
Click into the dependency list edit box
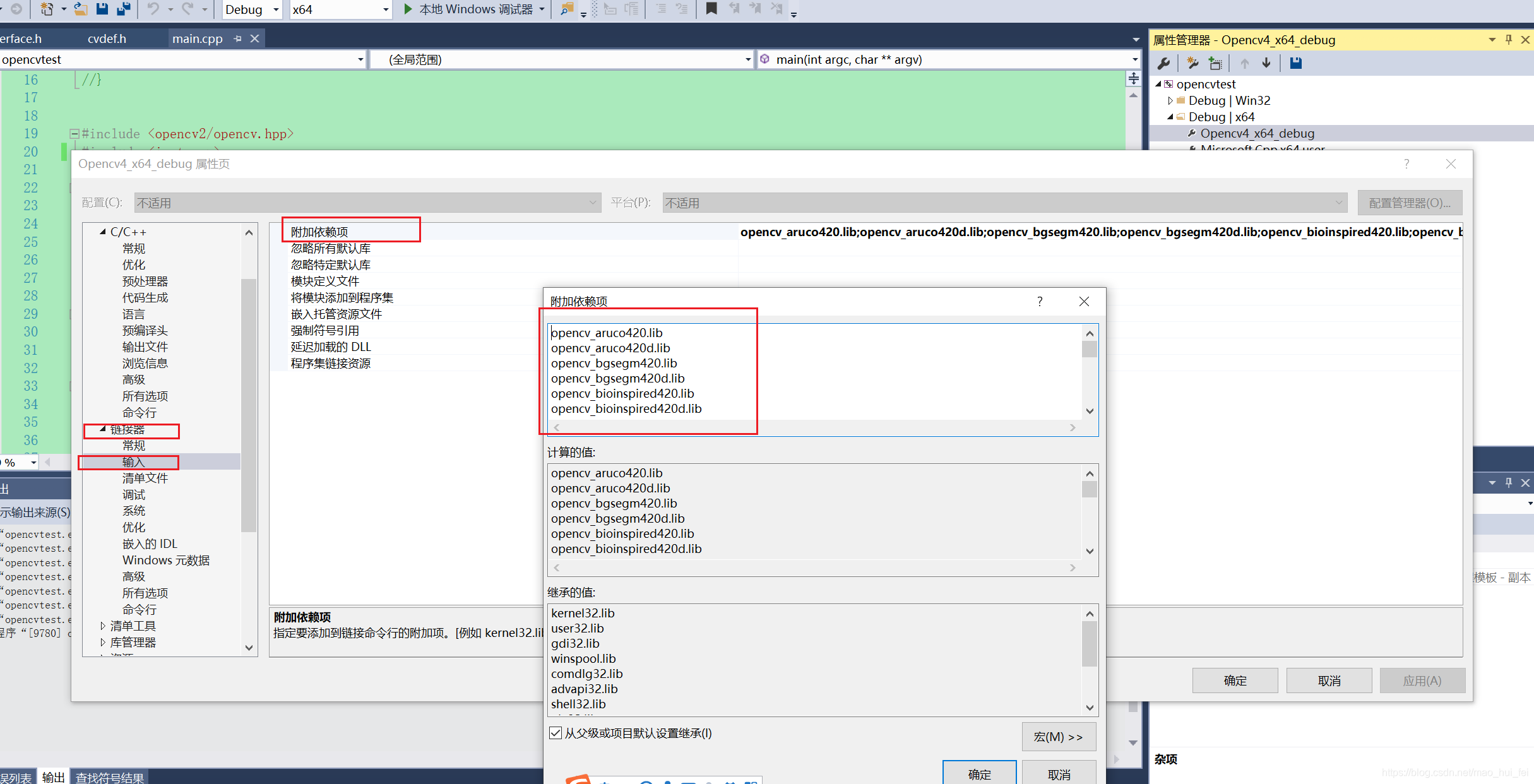(x=815, y=371)
